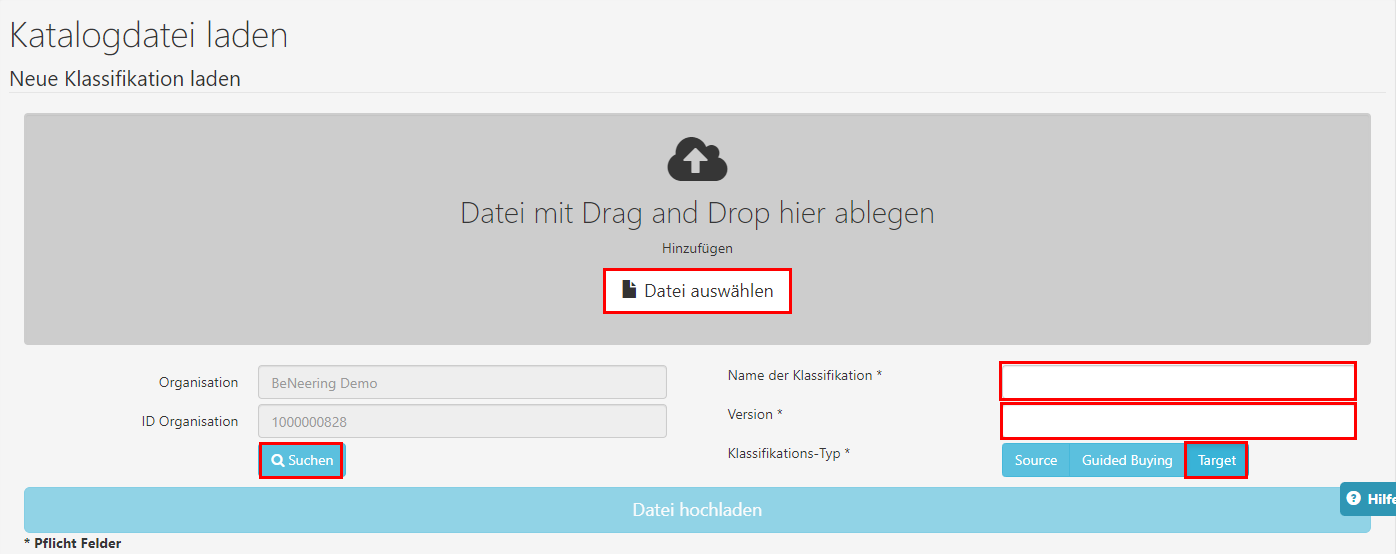Click the Hinzufügen text in drop zone
Image resolution: width=1396 pixels, height=554 pixels.
pos(697,248)
